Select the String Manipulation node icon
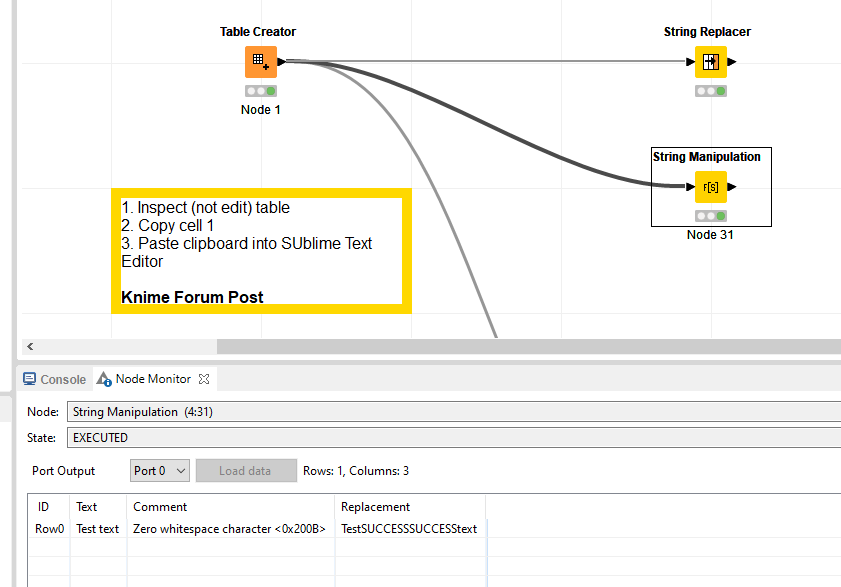This screenshot has height=587, width=841. (710, 186)
